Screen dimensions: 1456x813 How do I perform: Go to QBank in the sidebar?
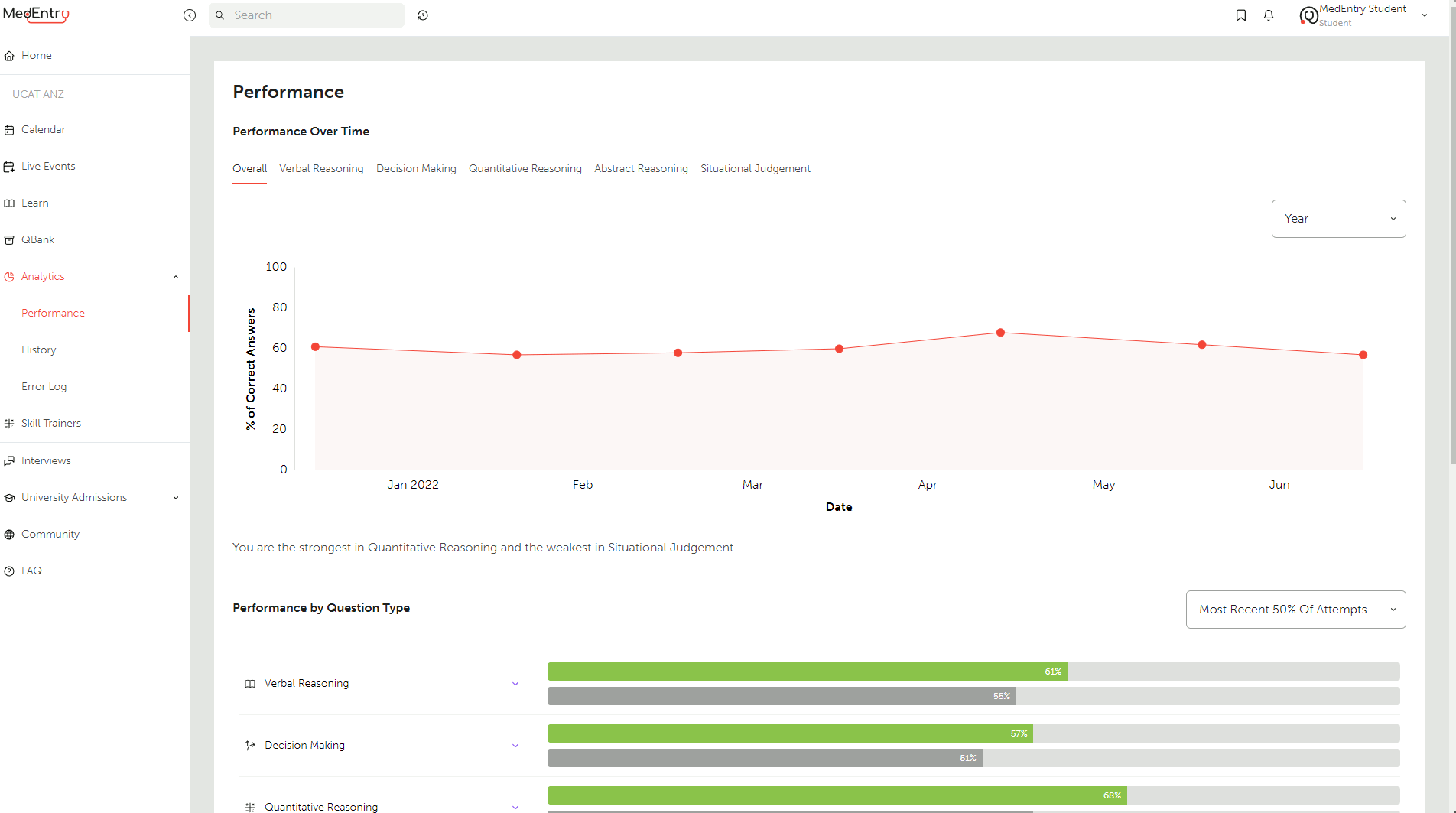click(37, 239)
